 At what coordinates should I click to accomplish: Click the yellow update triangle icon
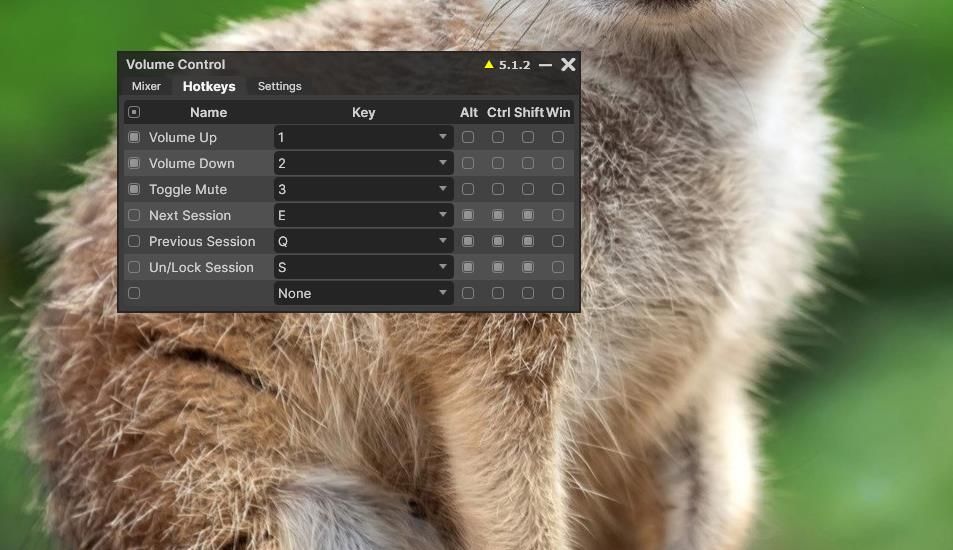(489, 65)
